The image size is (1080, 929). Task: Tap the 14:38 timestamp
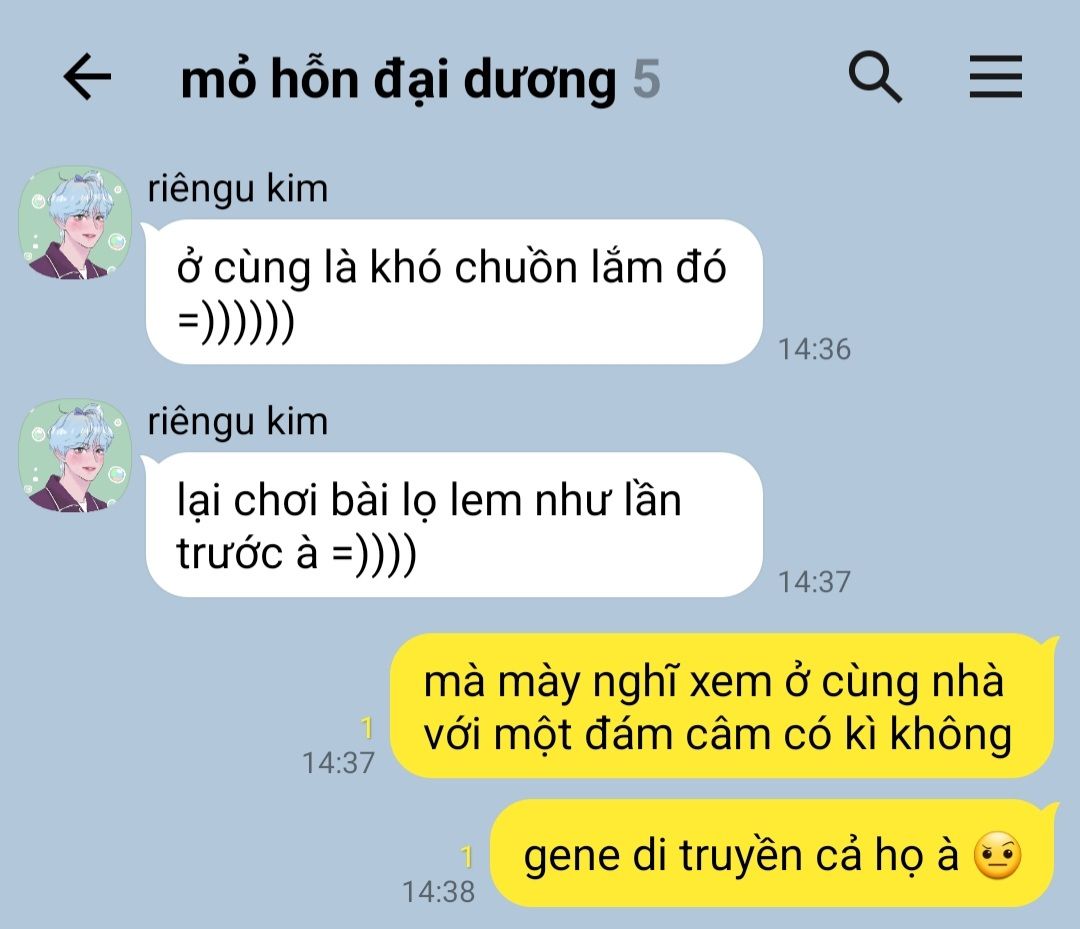pos(439,892)
